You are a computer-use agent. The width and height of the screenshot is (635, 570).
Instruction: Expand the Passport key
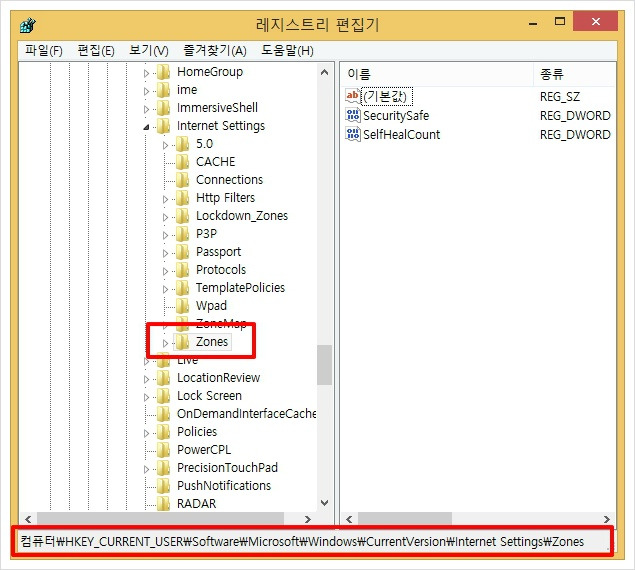(165, 253)
